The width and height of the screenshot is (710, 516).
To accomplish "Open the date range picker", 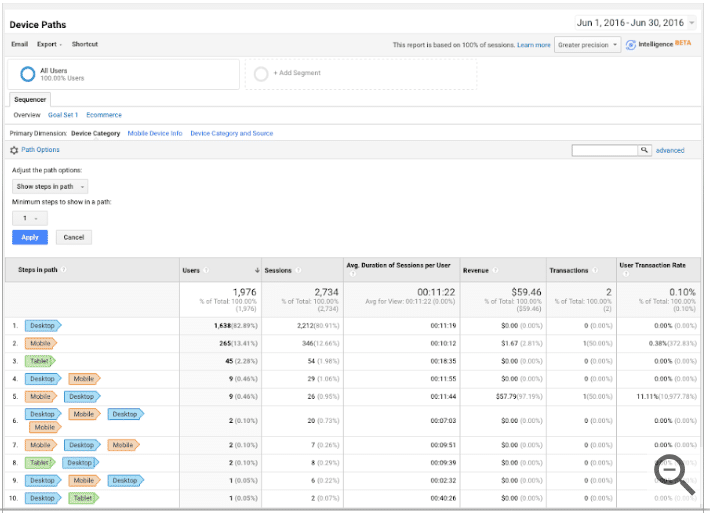I will [635, 23].
